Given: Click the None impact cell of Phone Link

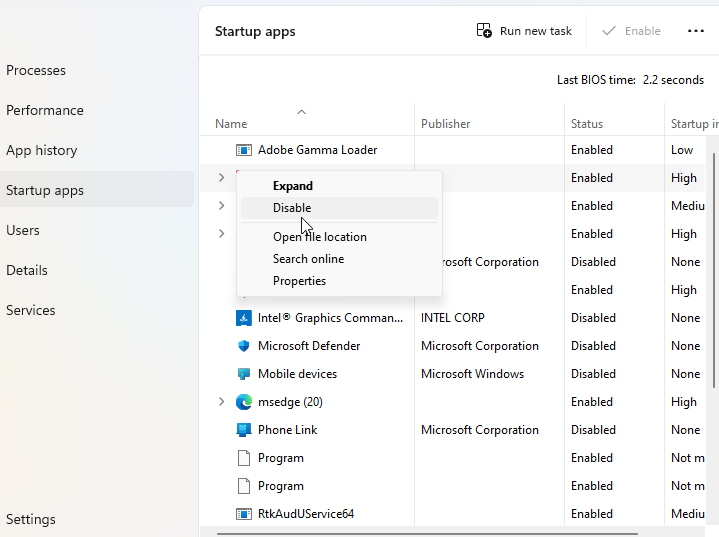Looking at the screenshot, I should coord(686,430).
